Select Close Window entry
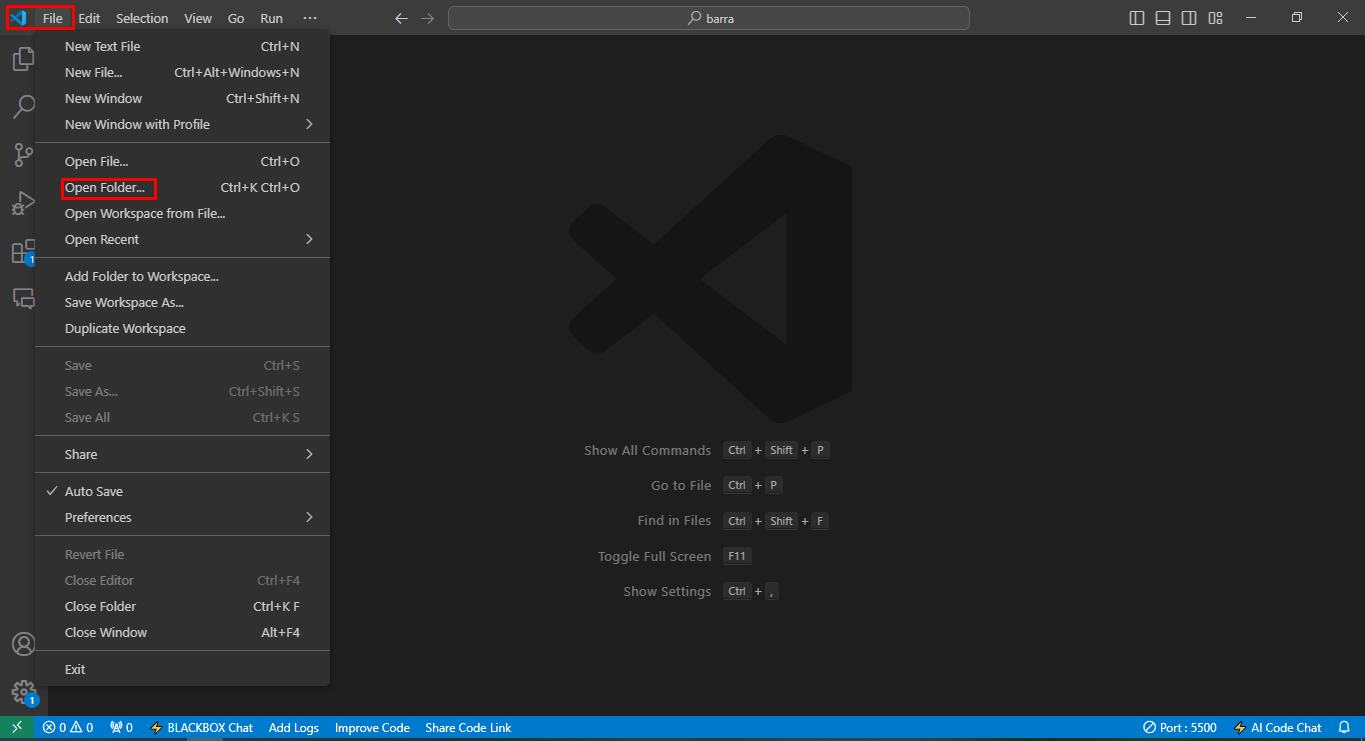The image size is (1365, 741). coord(182,633)
